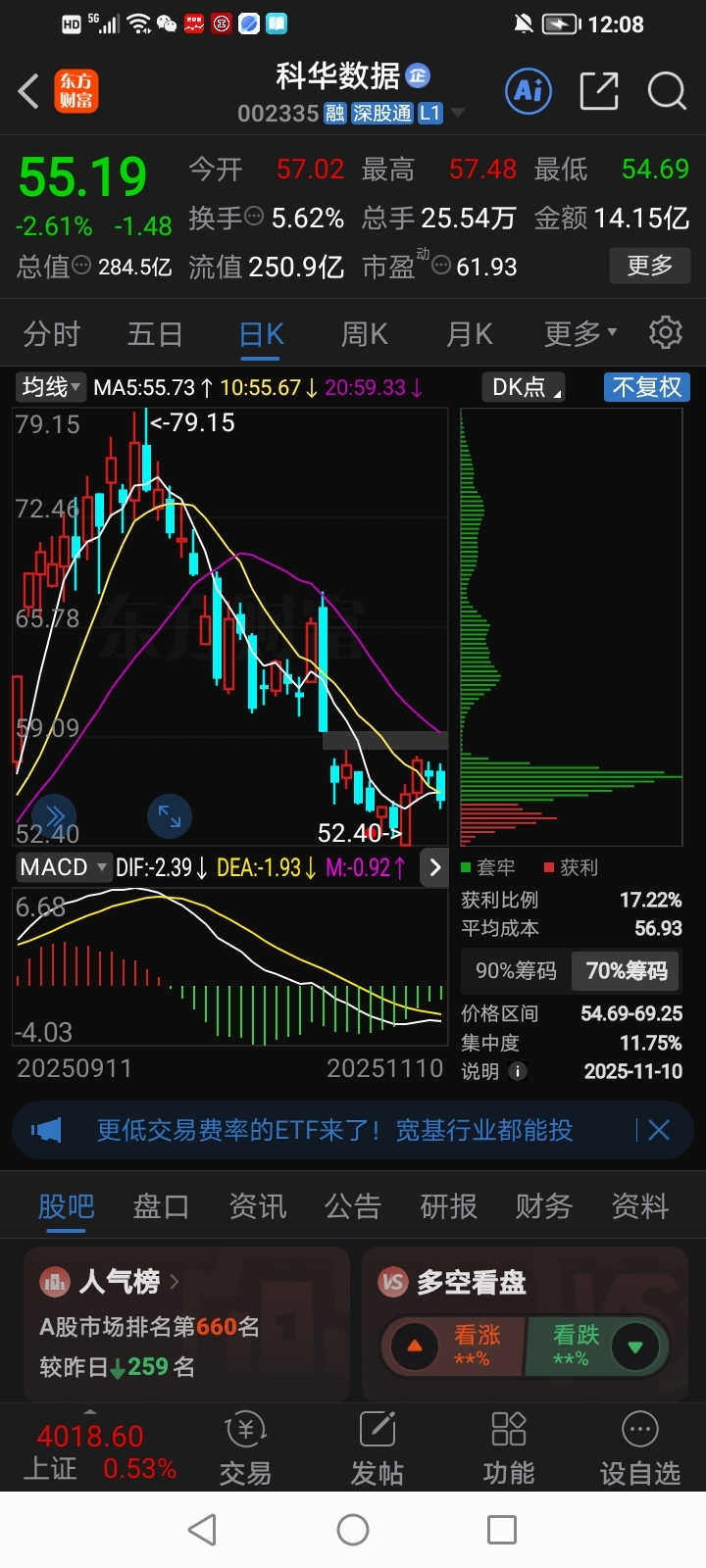Viewport: 706px width, 1568px height.
Task: Tap 设自选 add to watchlist icon
Action: [x=639, y=1448]
